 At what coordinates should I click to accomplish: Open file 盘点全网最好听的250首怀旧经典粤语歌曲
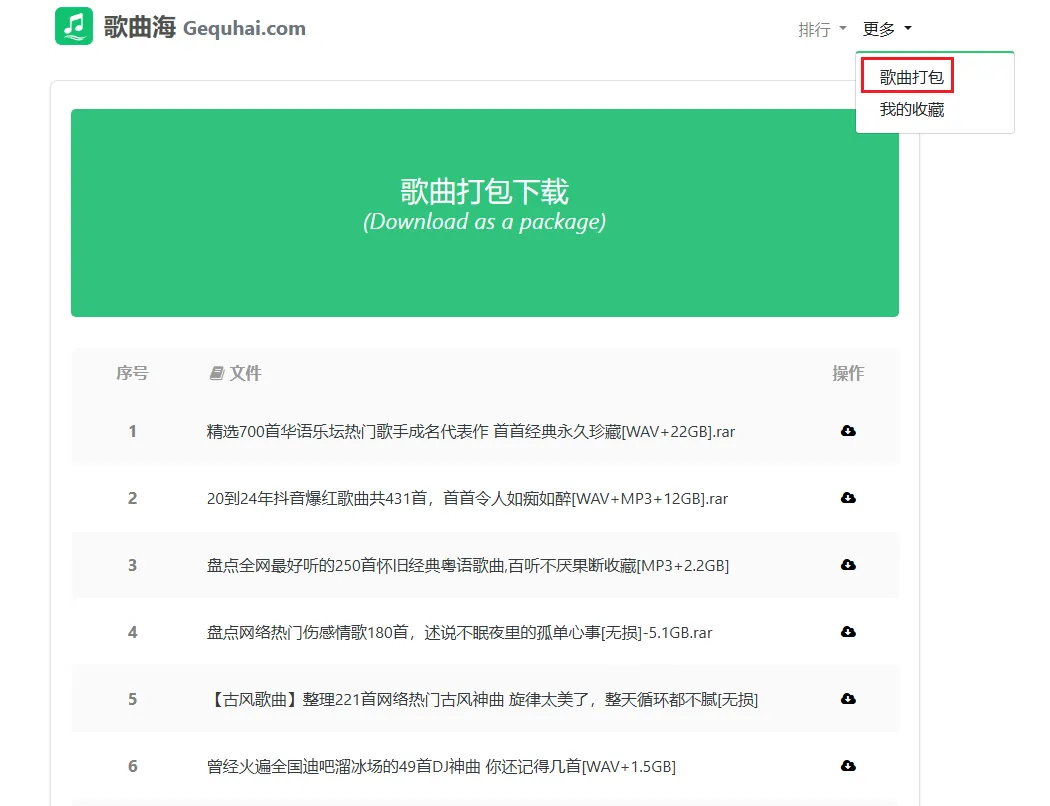pyautogui.click(x=467, y=566)
